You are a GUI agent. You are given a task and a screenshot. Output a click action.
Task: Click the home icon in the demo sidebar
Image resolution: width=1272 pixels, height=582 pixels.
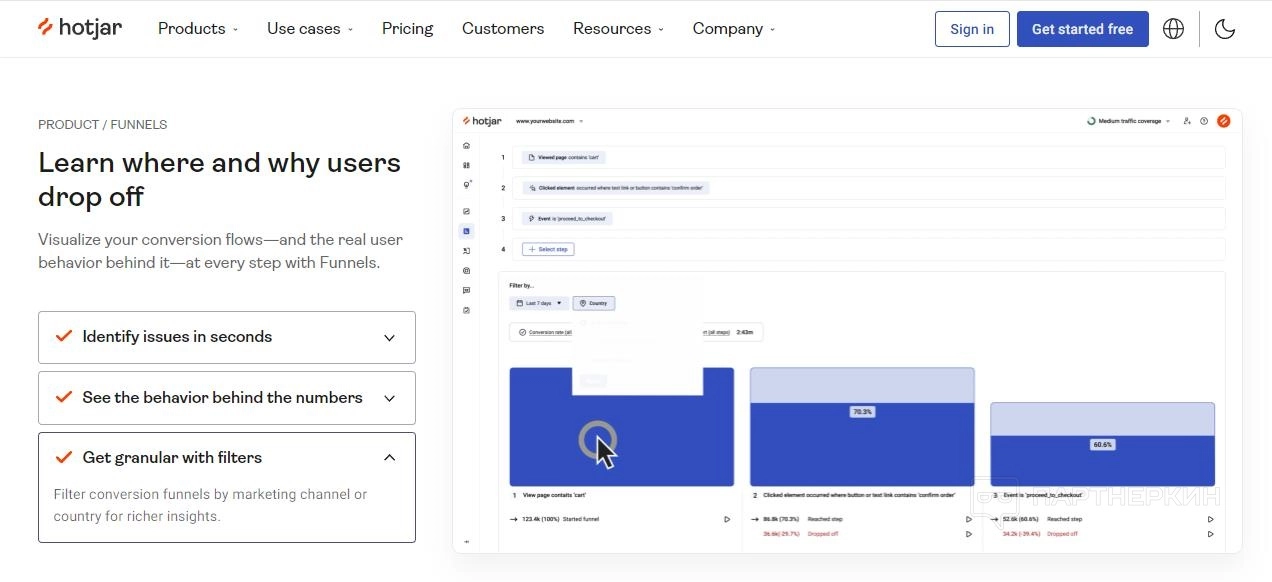tap(466, 146)
